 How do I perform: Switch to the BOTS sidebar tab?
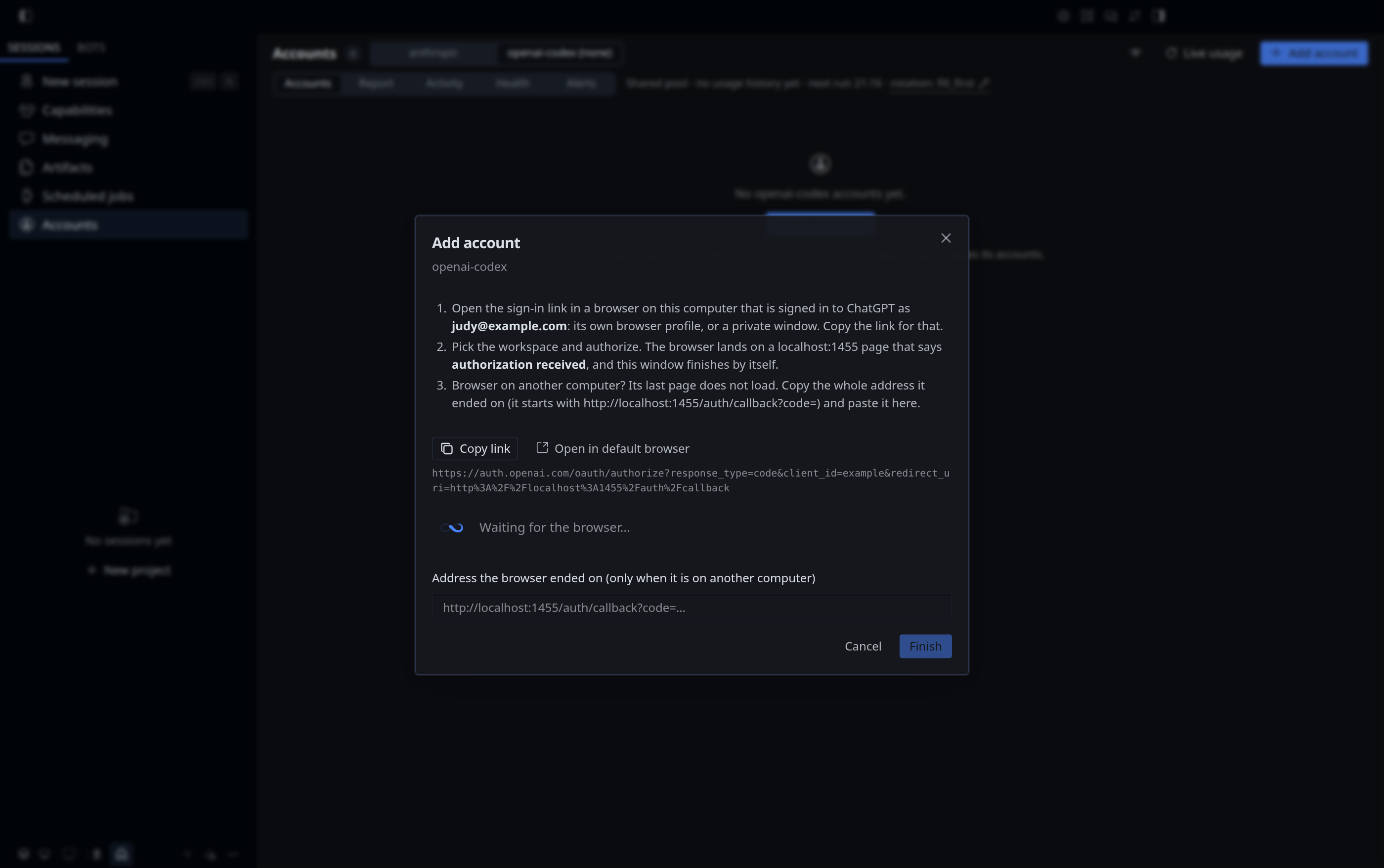90,47
